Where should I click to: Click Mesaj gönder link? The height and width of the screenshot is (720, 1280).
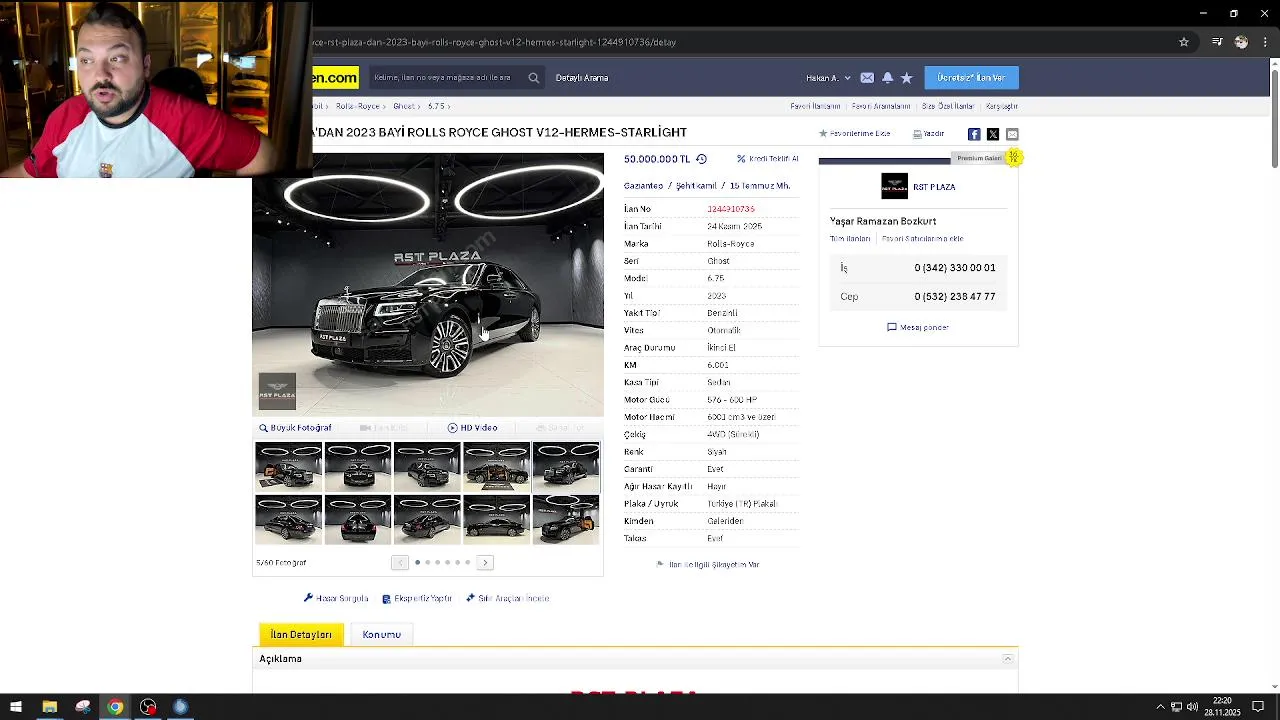coord(918,327)
